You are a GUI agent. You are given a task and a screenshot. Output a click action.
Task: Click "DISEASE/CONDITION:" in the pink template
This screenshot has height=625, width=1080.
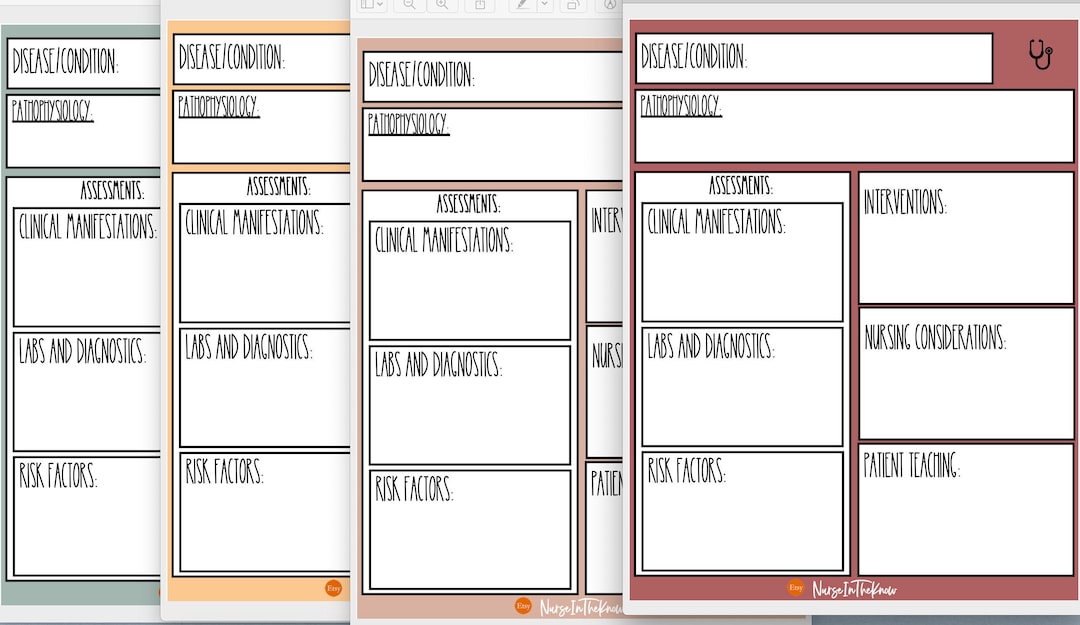click(422, 74)
